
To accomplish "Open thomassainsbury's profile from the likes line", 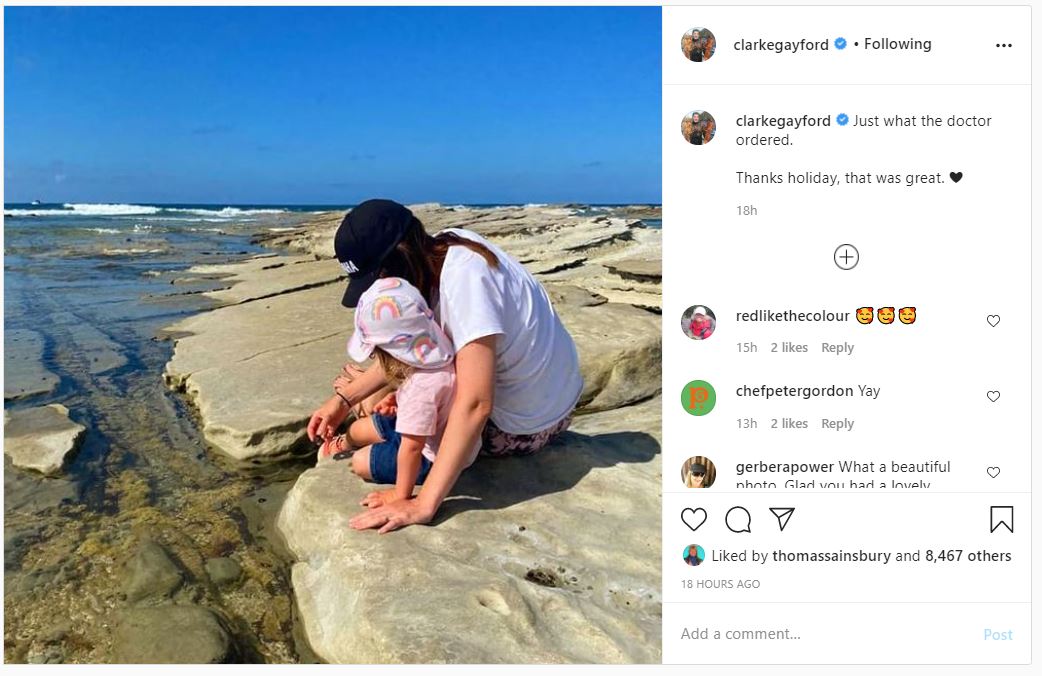I will [x=831, y=556].
